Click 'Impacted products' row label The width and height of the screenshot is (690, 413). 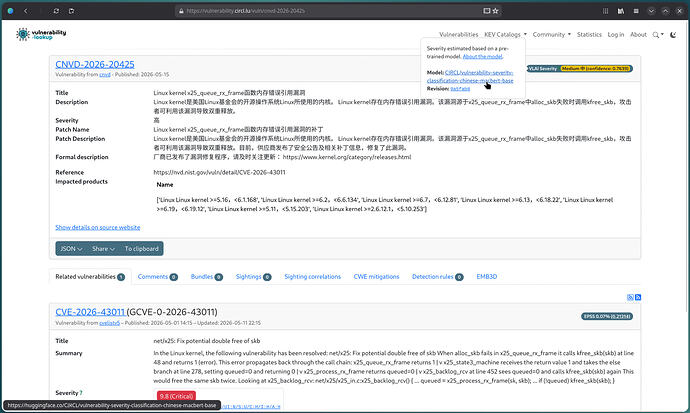[x=81, y=182]
